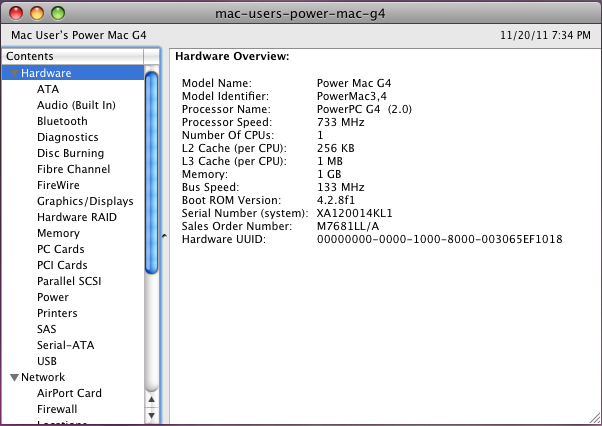Select FireWire in Contents
This screenshot has height=426, width=602.
click(x=58, y=185)
